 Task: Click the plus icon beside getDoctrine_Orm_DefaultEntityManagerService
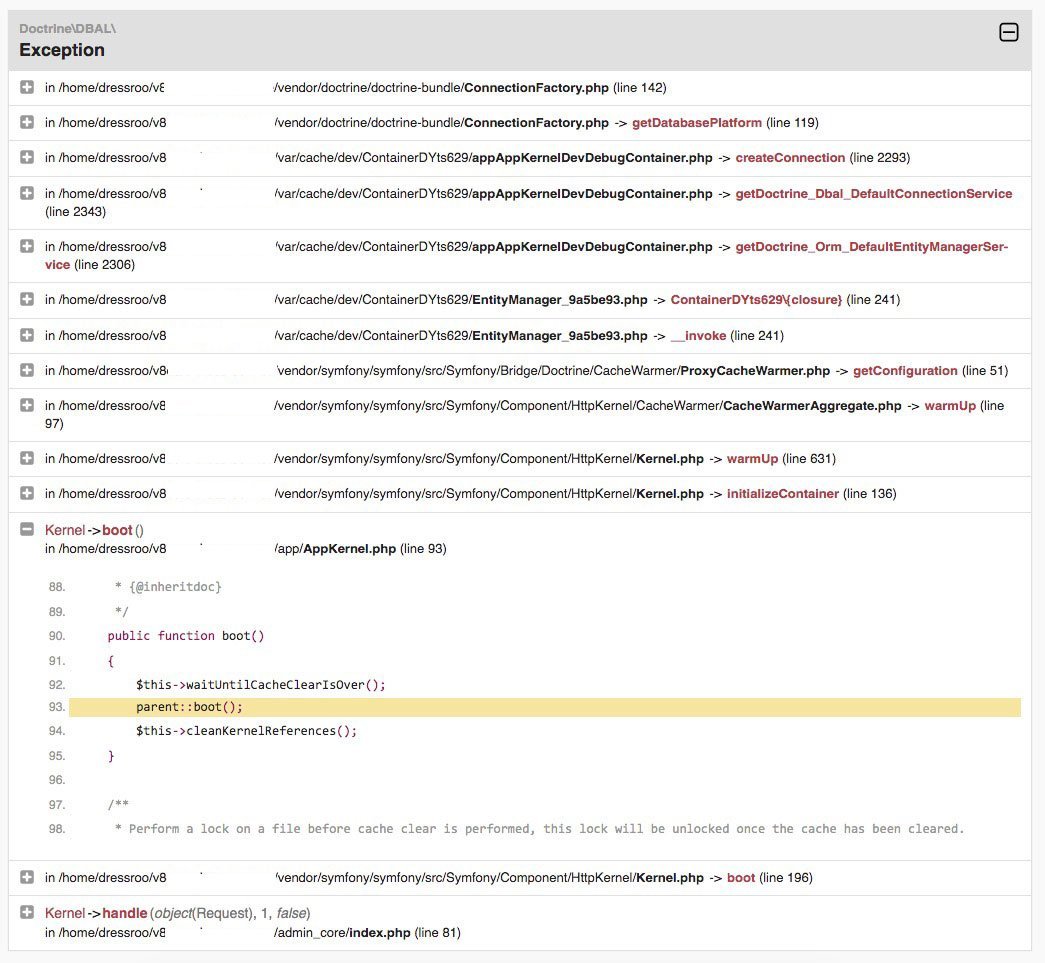(x=27, y=247)
